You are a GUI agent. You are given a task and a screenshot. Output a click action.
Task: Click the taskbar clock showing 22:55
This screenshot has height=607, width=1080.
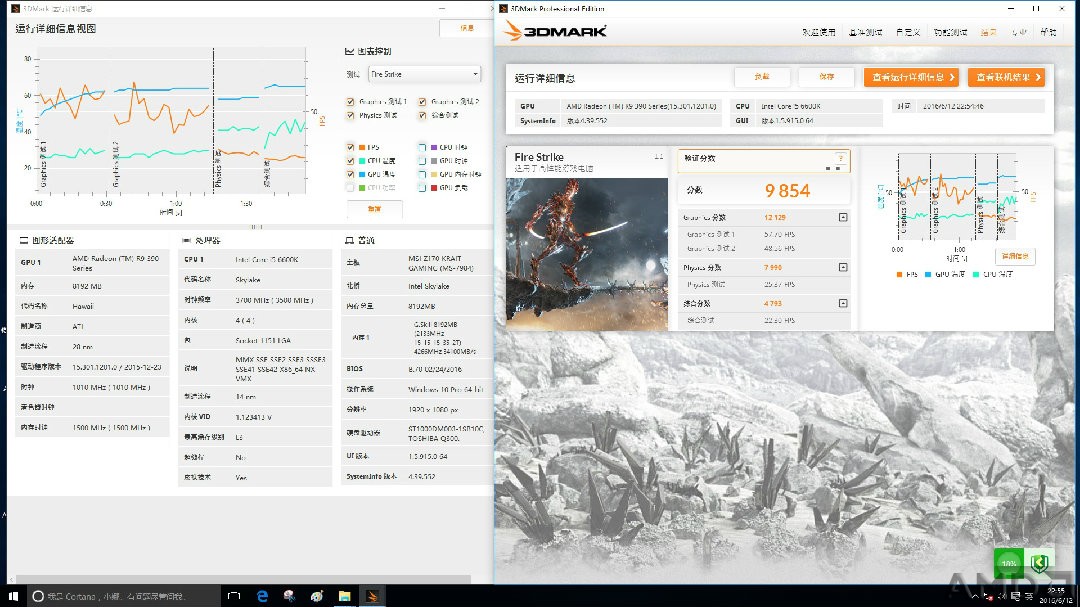tap(1055, 595)
